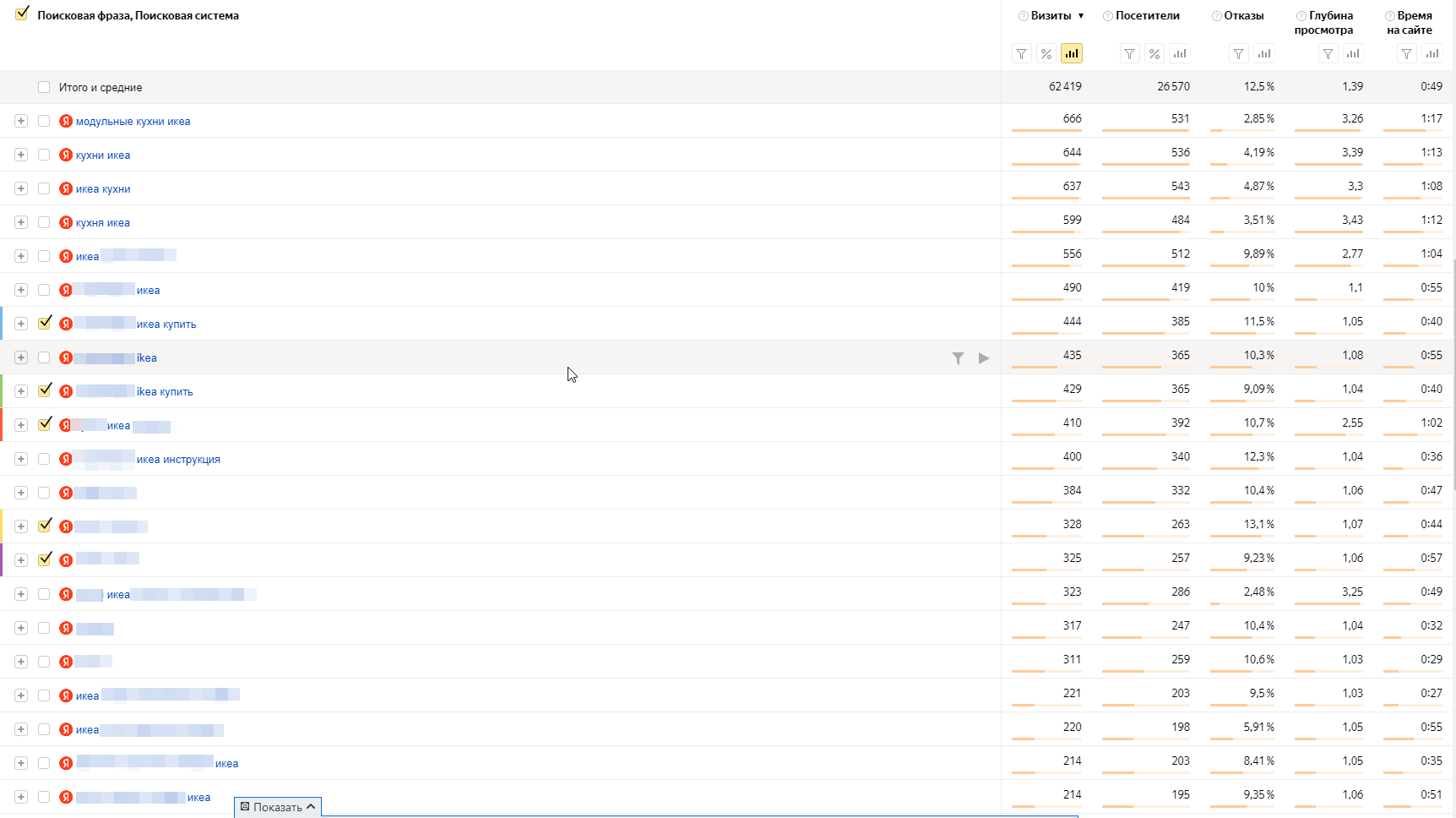Sort by the Отказы column header
The width and height of the screenshot is (1456, 818).
[1244, 16]
